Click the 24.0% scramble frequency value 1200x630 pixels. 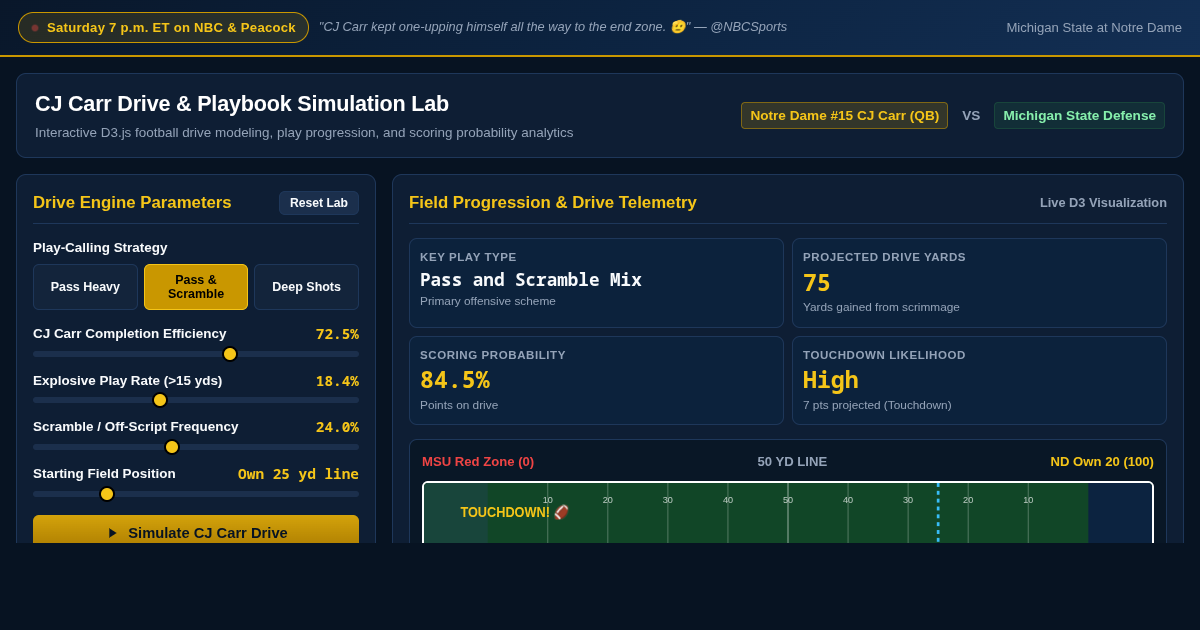(337, 427)
